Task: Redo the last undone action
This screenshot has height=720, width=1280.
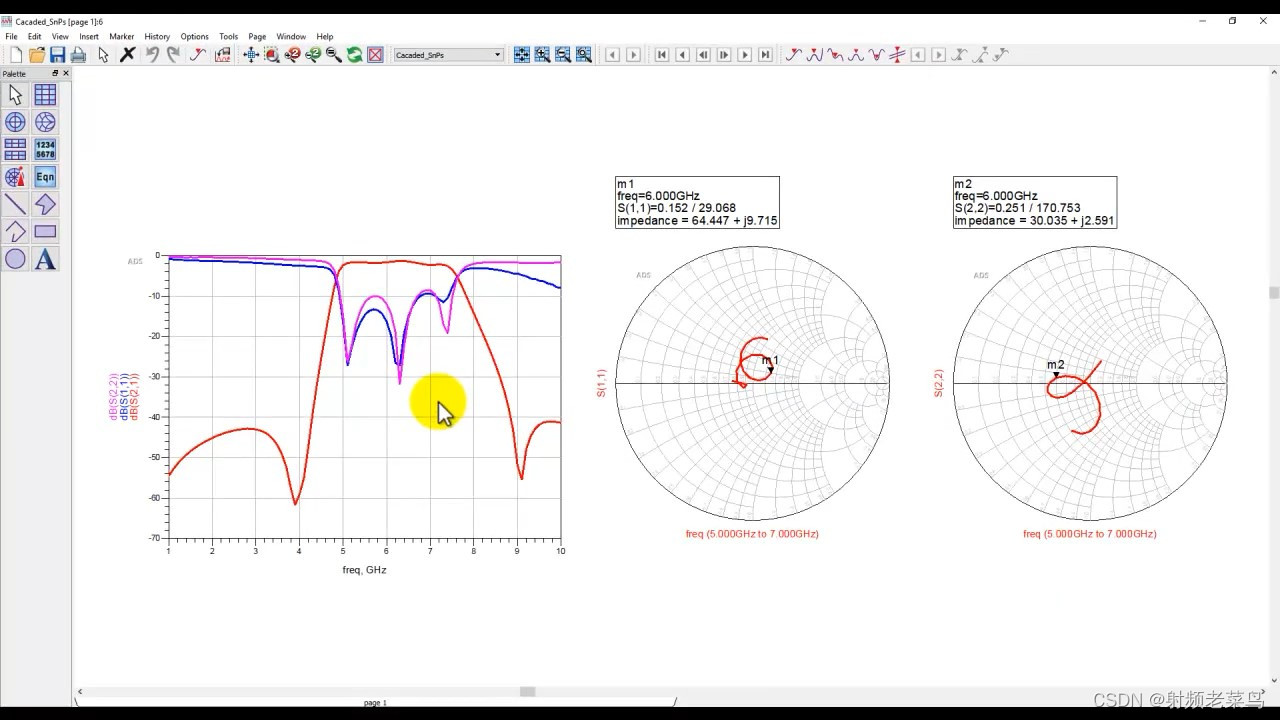Action: [x=173, y=55]
